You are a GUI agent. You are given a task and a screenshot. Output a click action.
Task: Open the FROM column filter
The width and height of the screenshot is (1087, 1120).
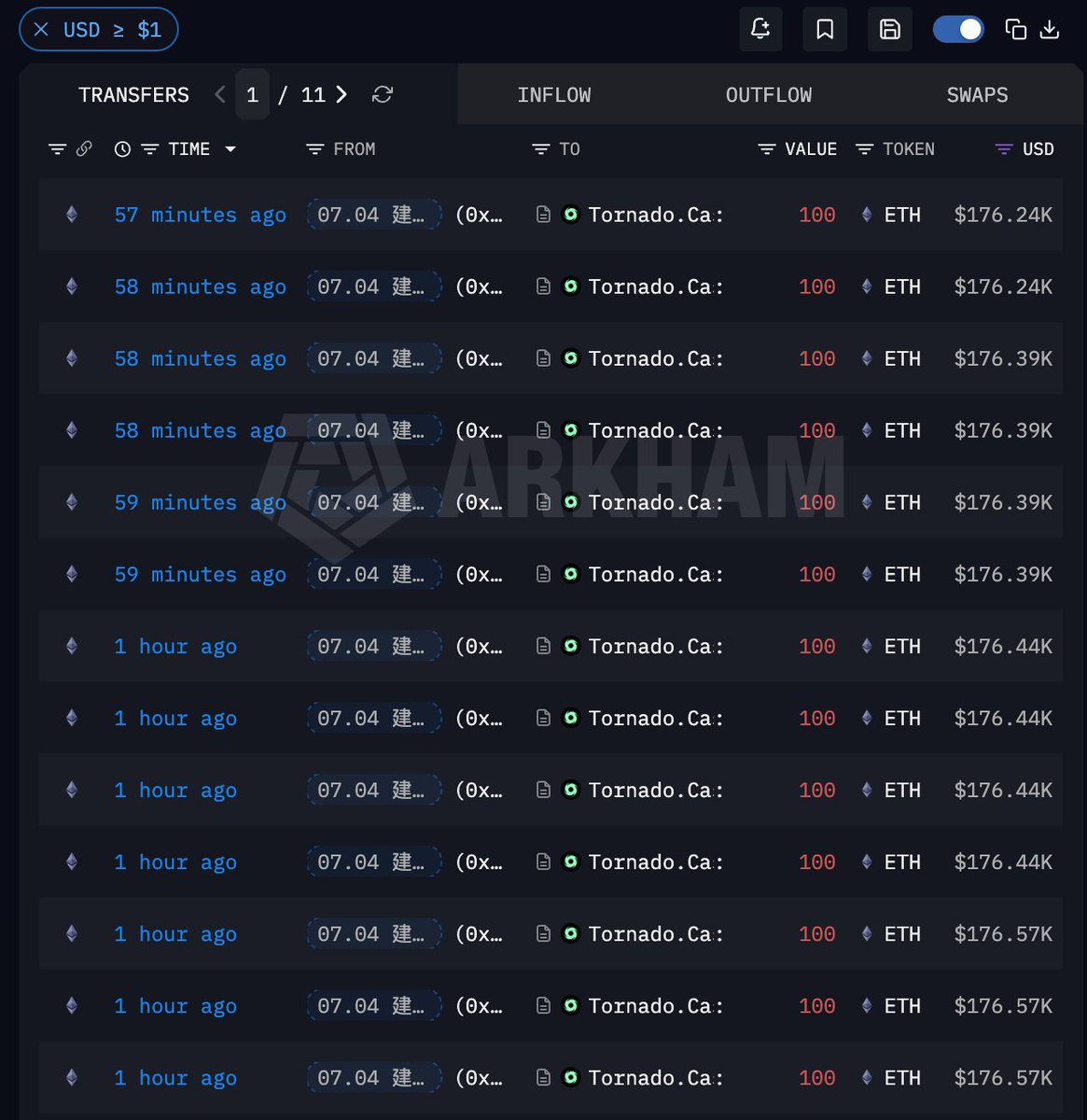[315, 149]
